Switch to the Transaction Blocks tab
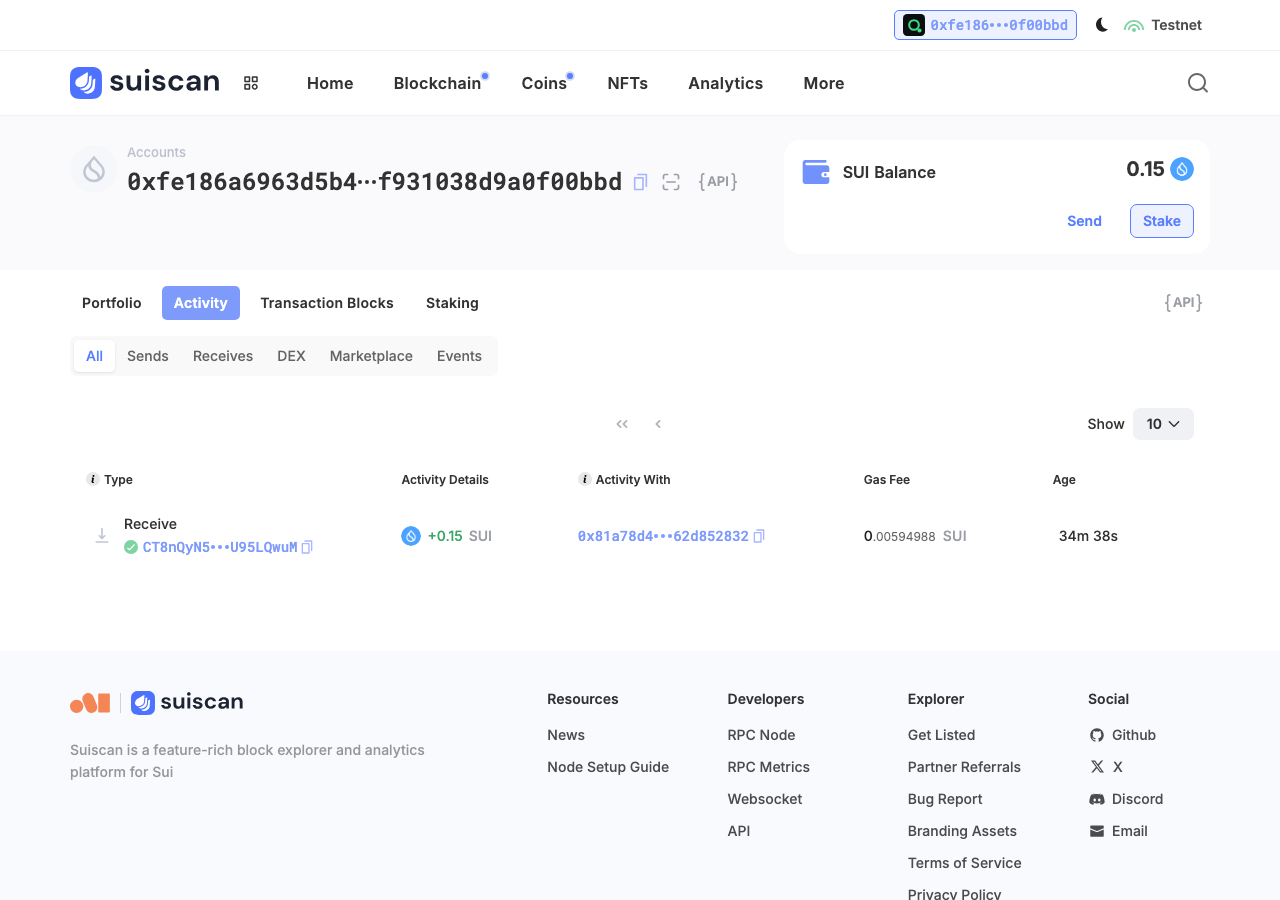The image size is (1280, 900). pyautogui.click(x=327, y=303)
